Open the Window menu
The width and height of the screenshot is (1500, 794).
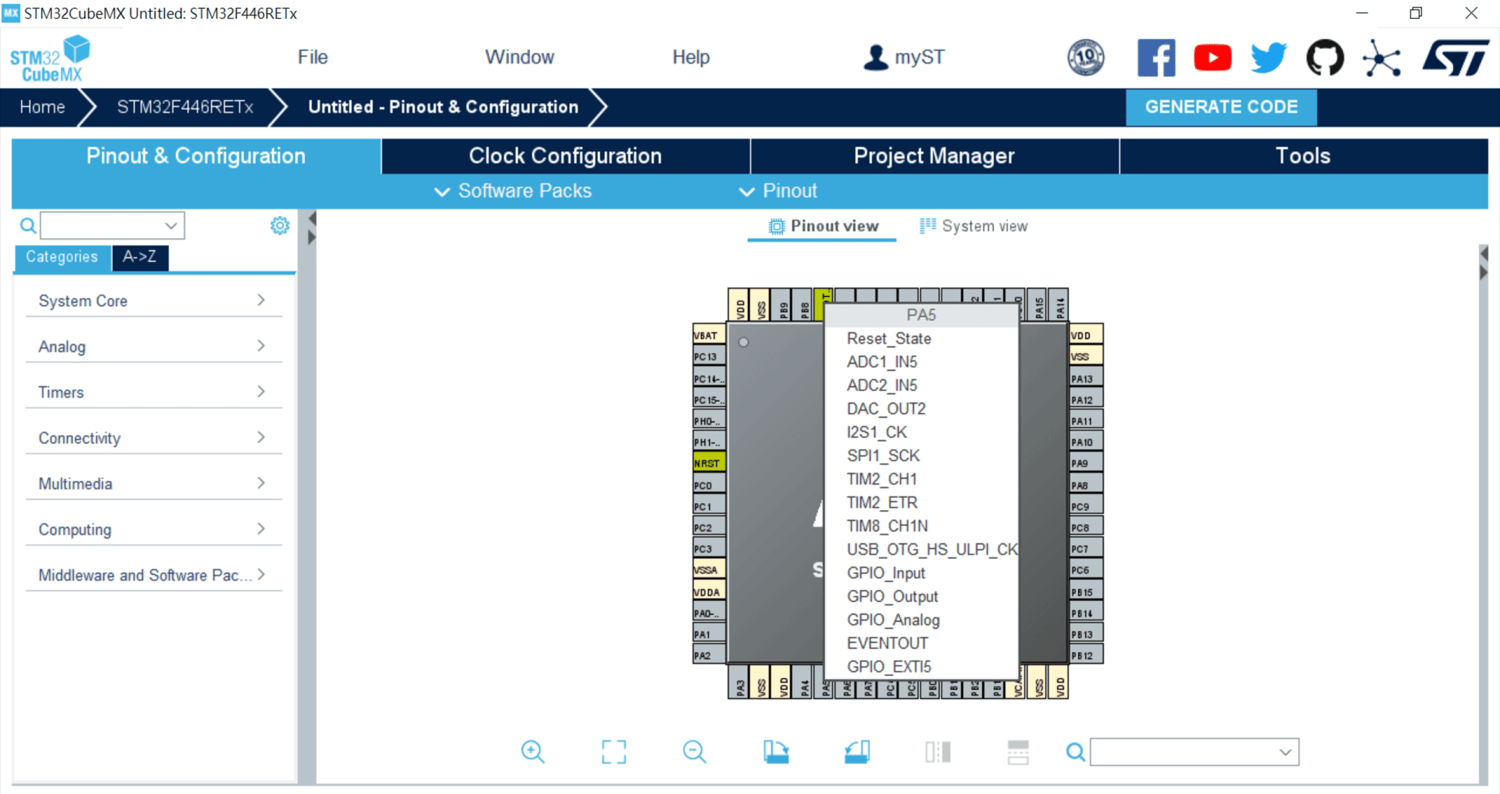coord(519,57)
